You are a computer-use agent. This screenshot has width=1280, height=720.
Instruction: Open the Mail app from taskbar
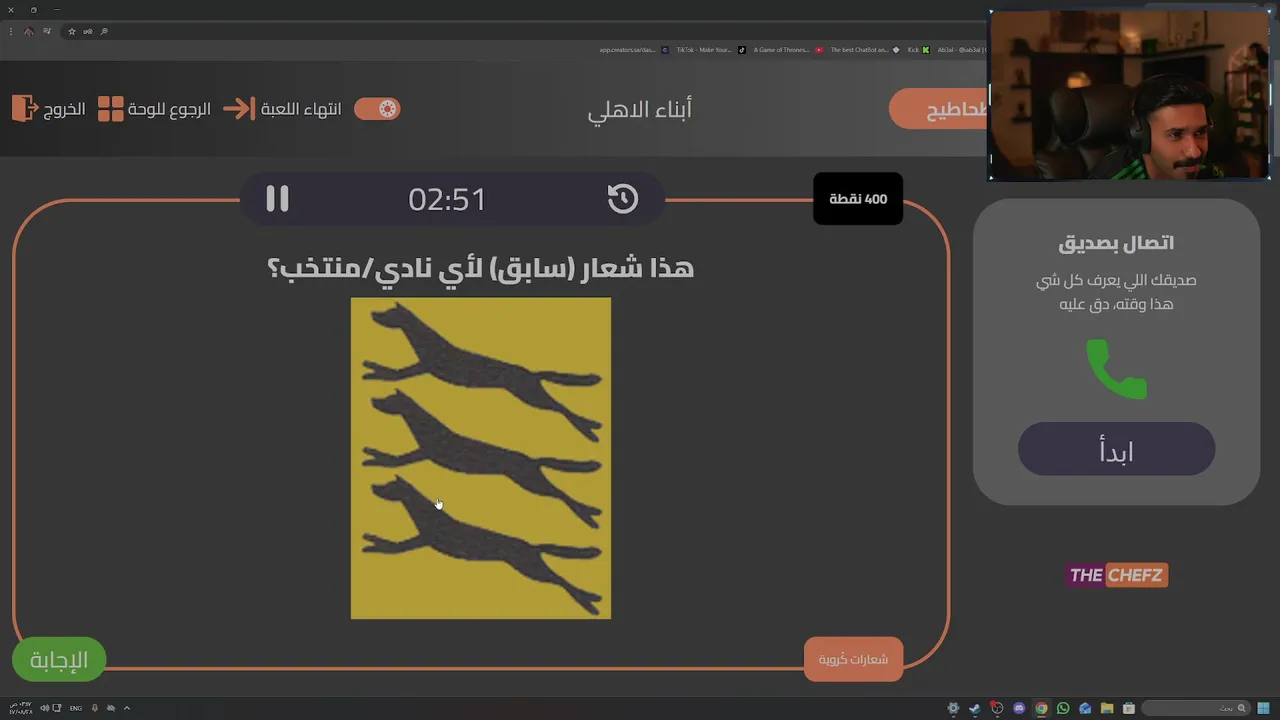pyautogui.click(x=1085, y=708)
